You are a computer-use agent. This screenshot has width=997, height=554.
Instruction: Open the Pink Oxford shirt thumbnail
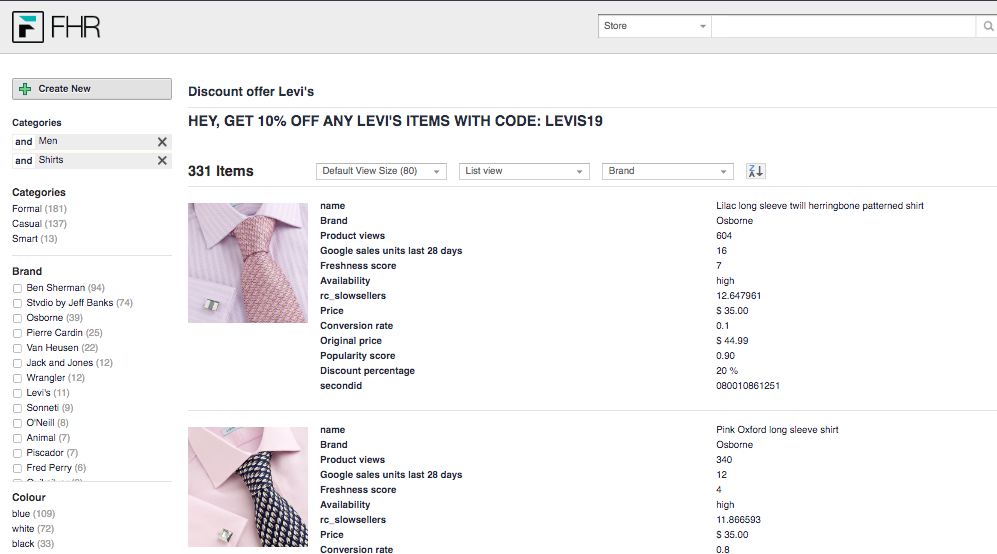pos(247,487)
